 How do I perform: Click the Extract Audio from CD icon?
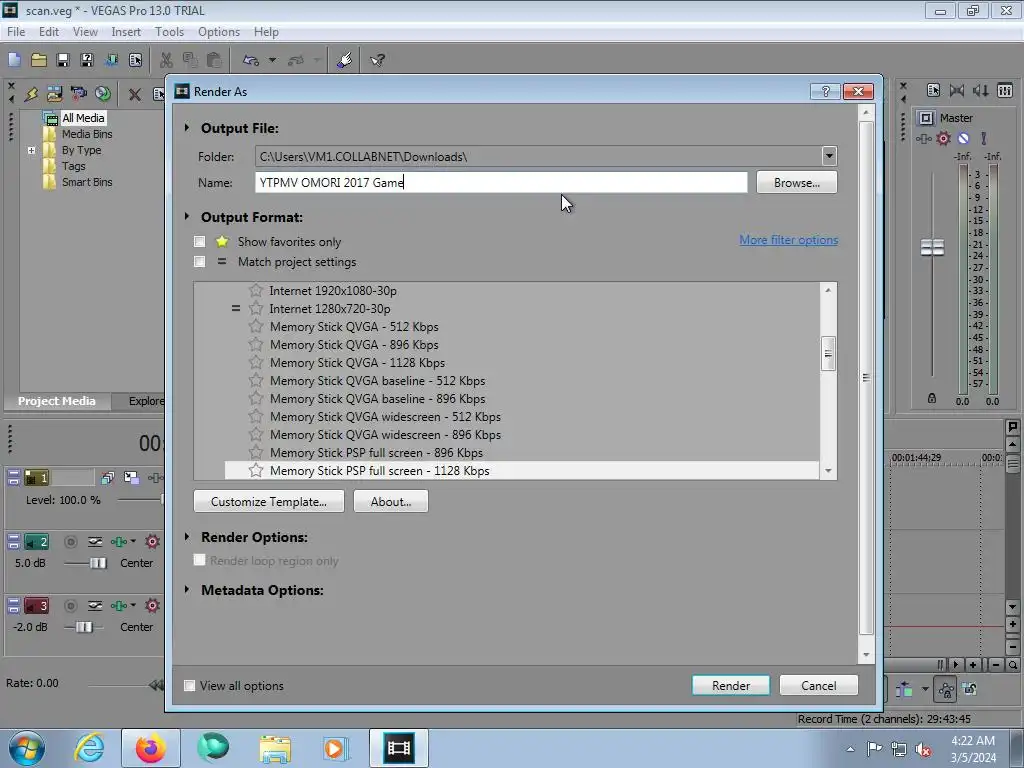point(103,94)
